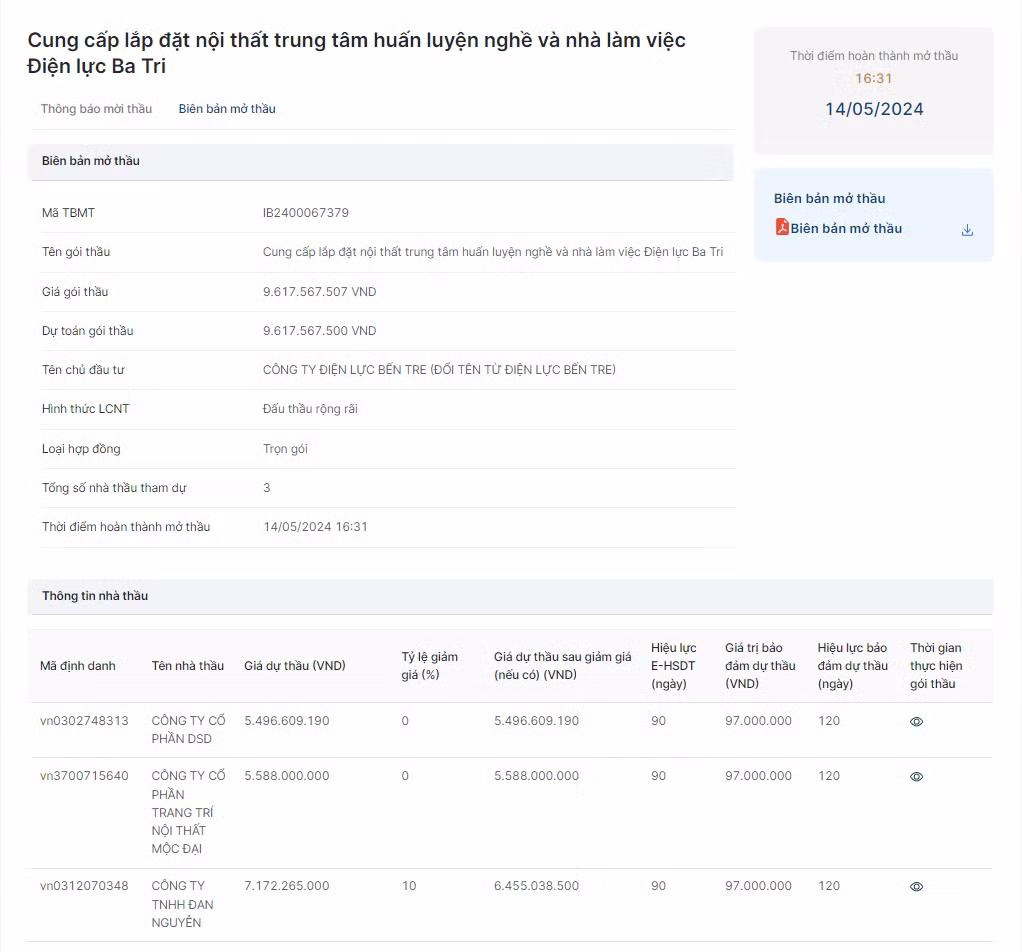Click the TBMT code IB2400067379
This screenshot has height=952, width=1022.
305,213
